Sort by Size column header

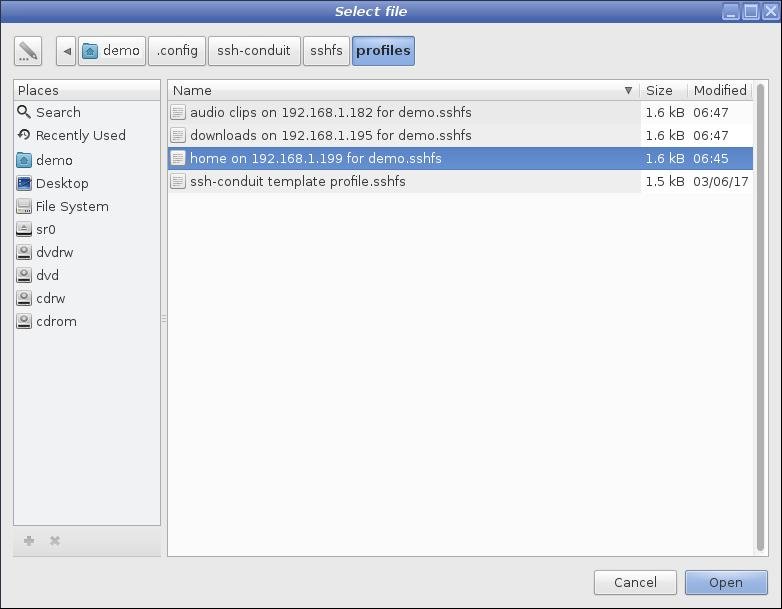pos(664,90)
